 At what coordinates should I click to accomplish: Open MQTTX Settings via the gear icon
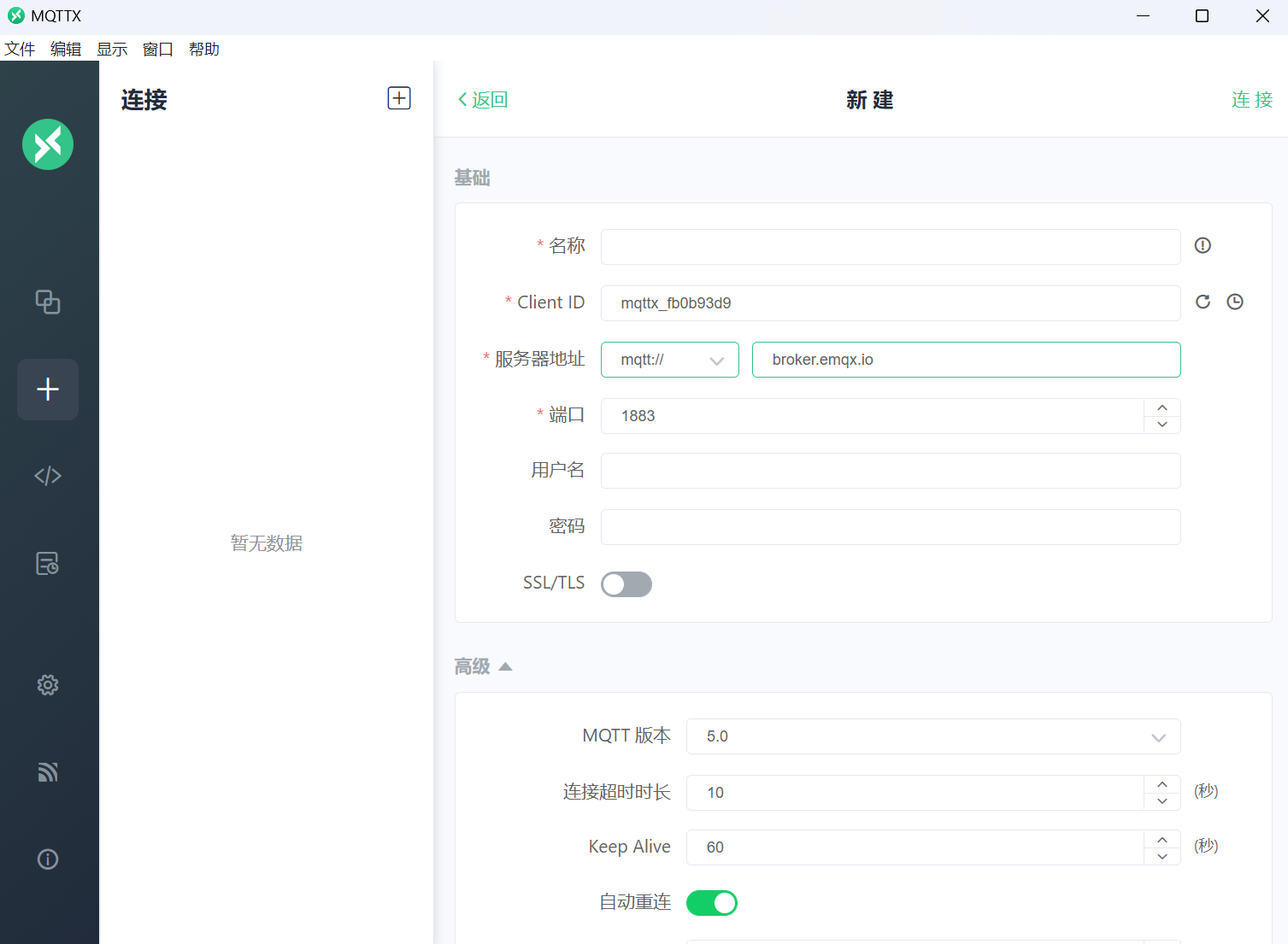[x=47, y=684]
